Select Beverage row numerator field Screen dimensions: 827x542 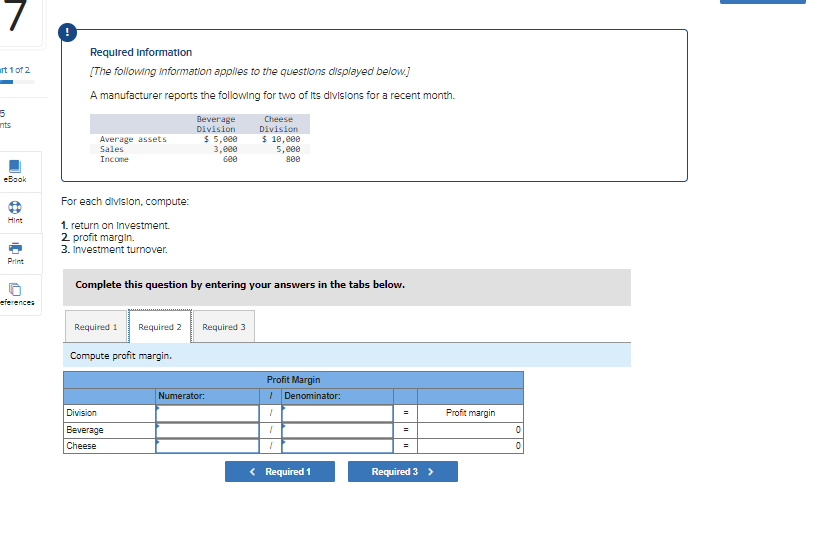point(207,430)
